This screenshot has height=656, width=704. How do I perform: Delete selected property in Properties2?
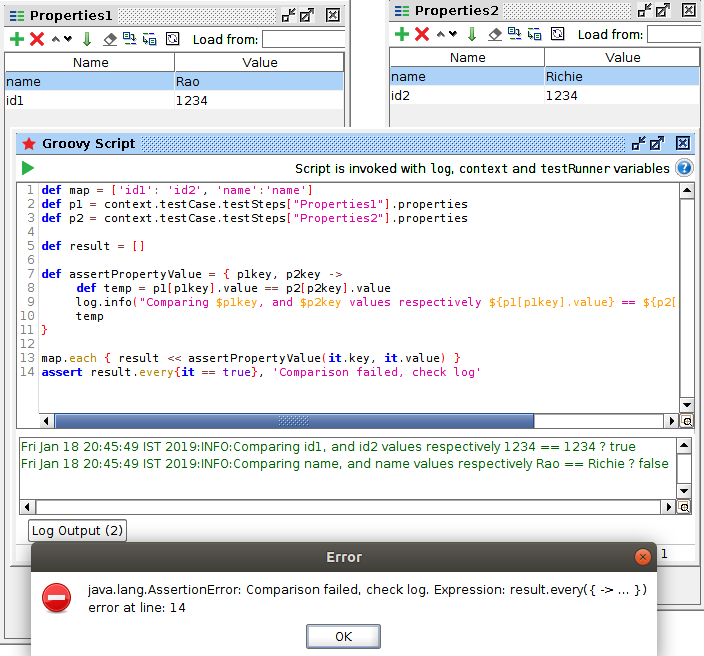coord(422,34)
